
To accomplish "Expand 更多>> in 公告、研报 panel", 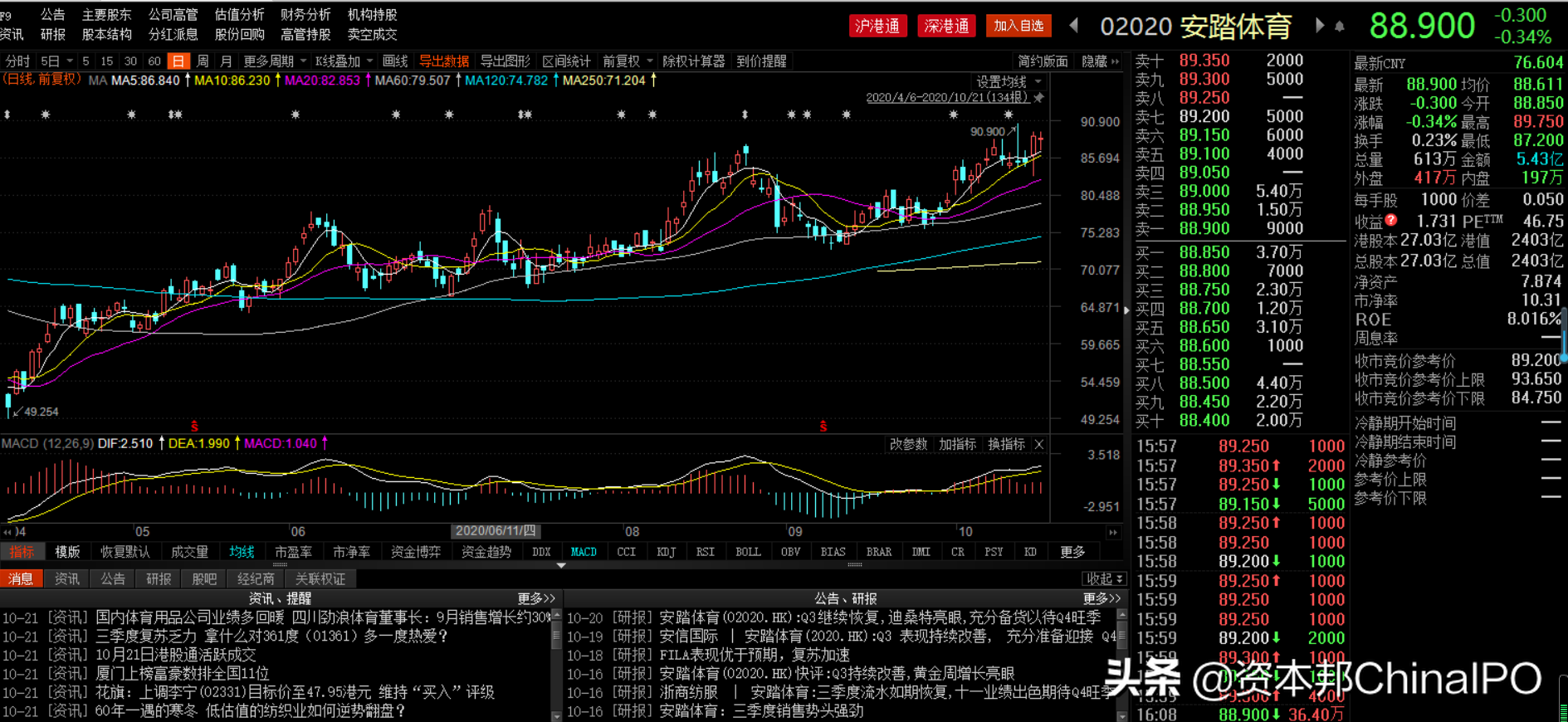I will click(x=1102, y=598).
